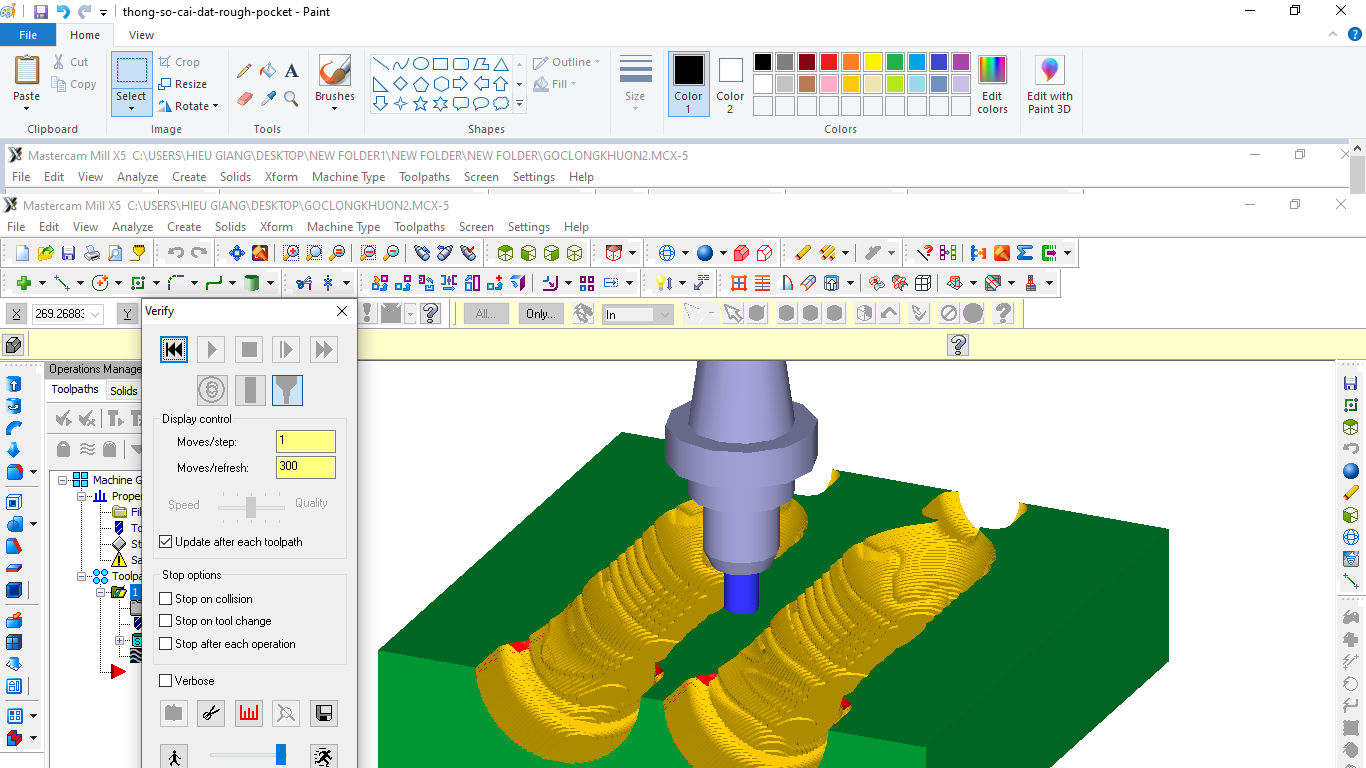This screenshot has width=1366, height=768.
Task: Select the Fill with color bucket tool
Action: point(268,71)
